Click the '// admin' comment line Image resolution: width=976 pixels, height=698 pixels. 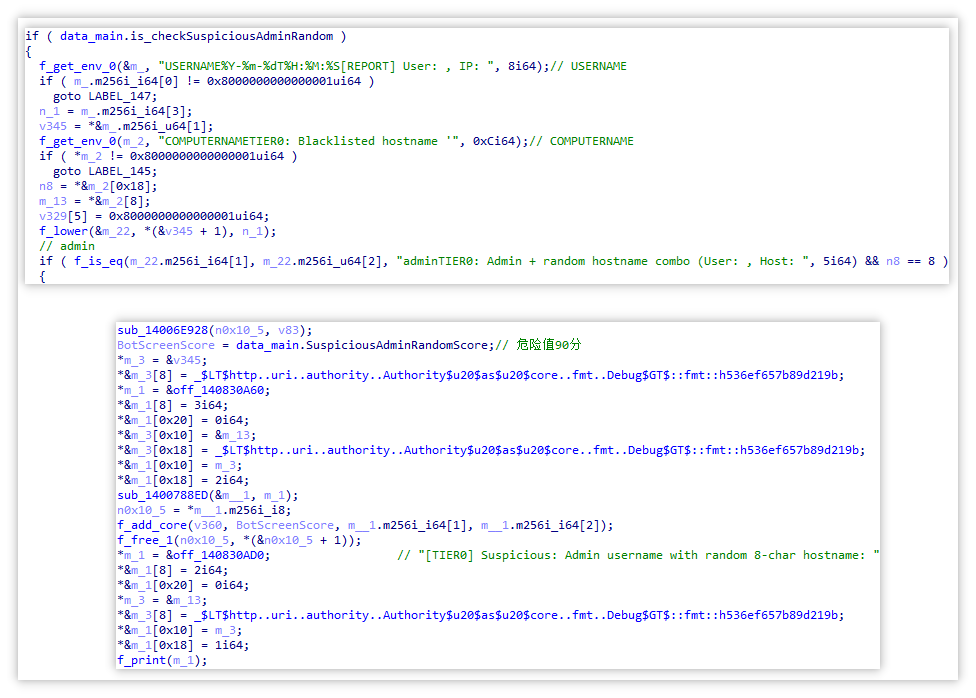67,246
